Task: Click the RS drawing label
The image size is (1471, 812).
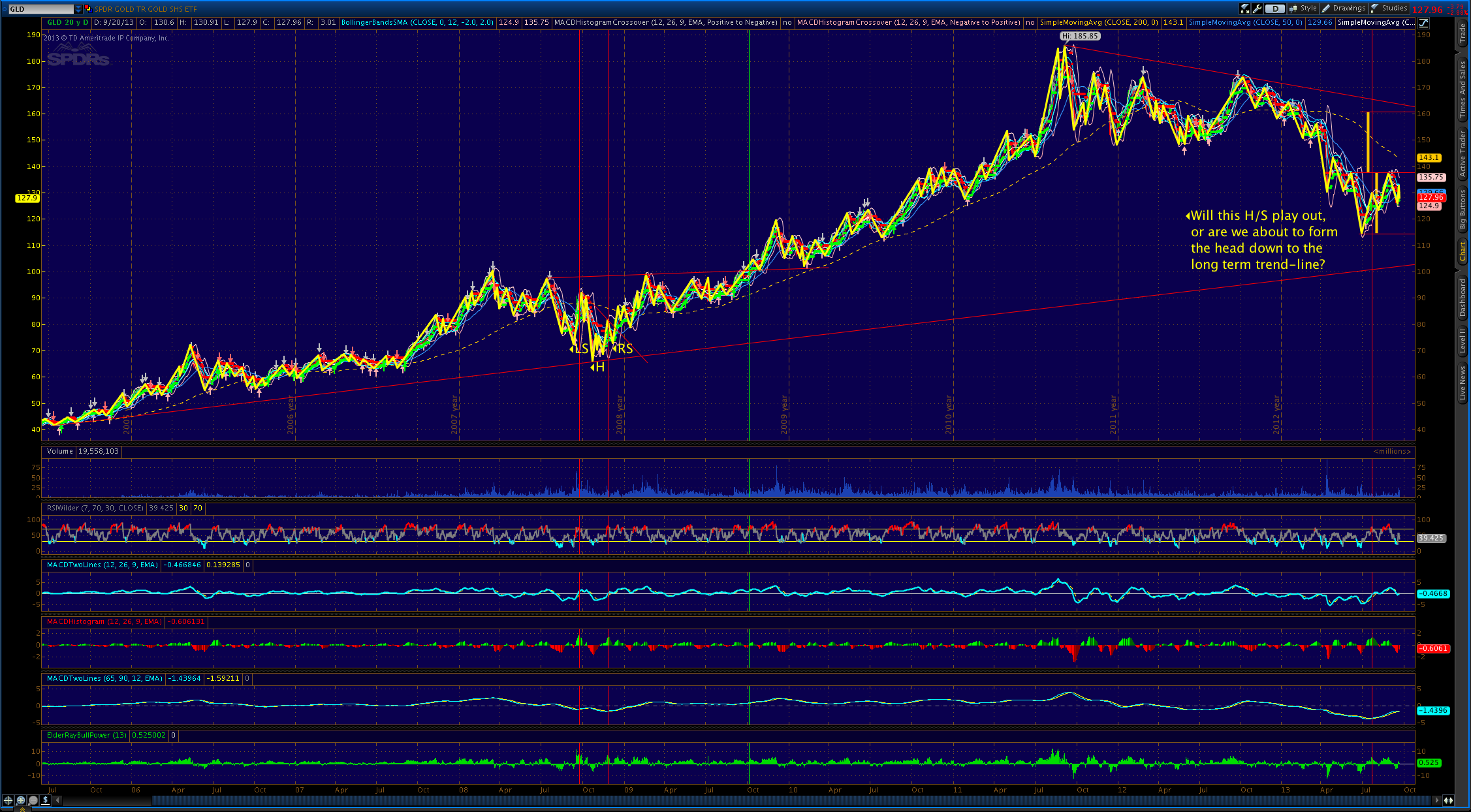Action: [624, 349]
